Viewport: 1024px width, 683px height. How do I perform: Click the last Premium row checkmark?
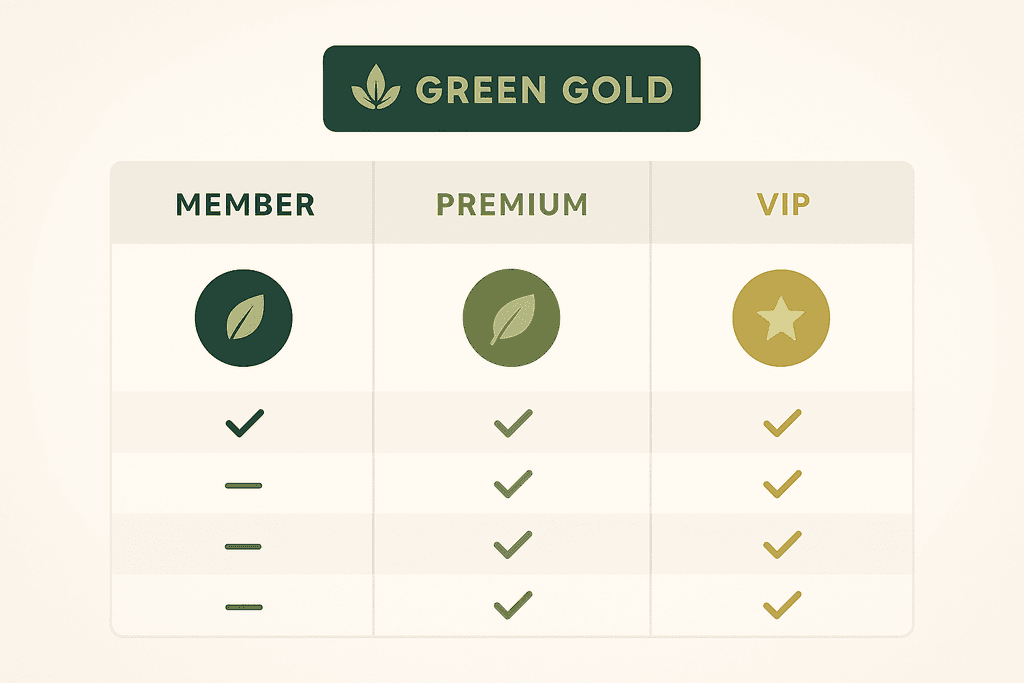[x=512, y=605]
